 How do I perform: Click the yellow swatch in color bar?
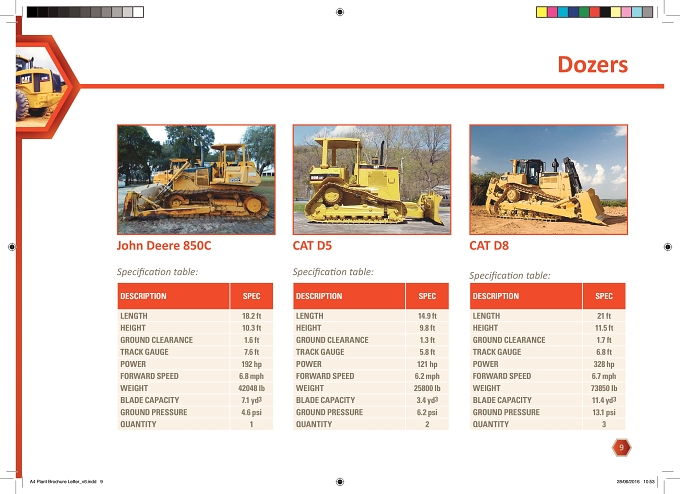(x=542, y=12)
